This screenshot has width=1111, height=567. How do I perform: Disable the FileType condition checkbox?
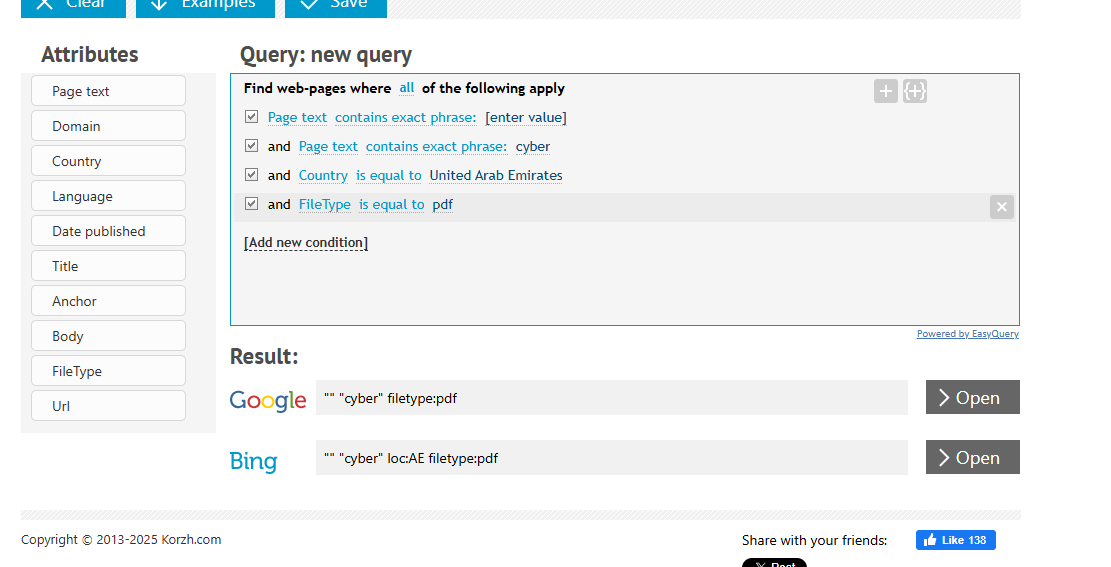[252, 204]
